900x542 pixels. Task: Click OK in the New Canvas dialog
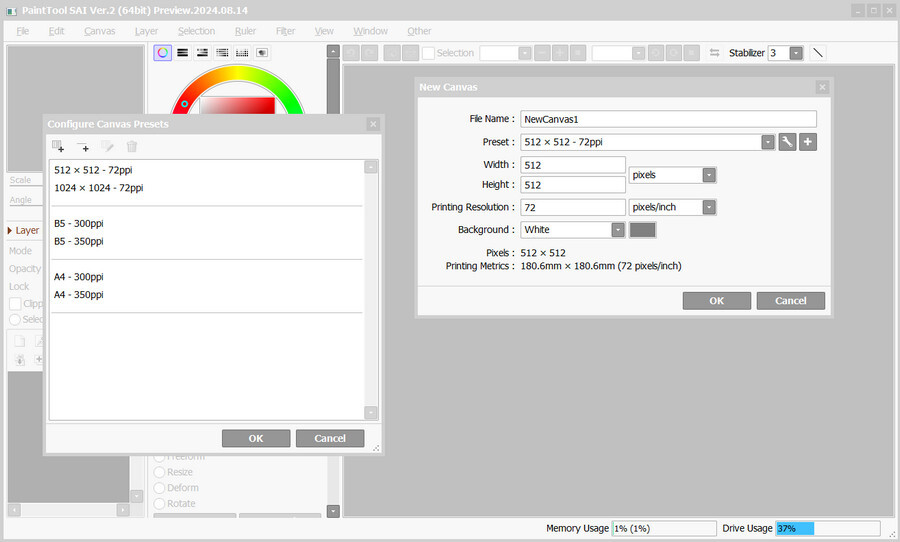click(716, 301)
